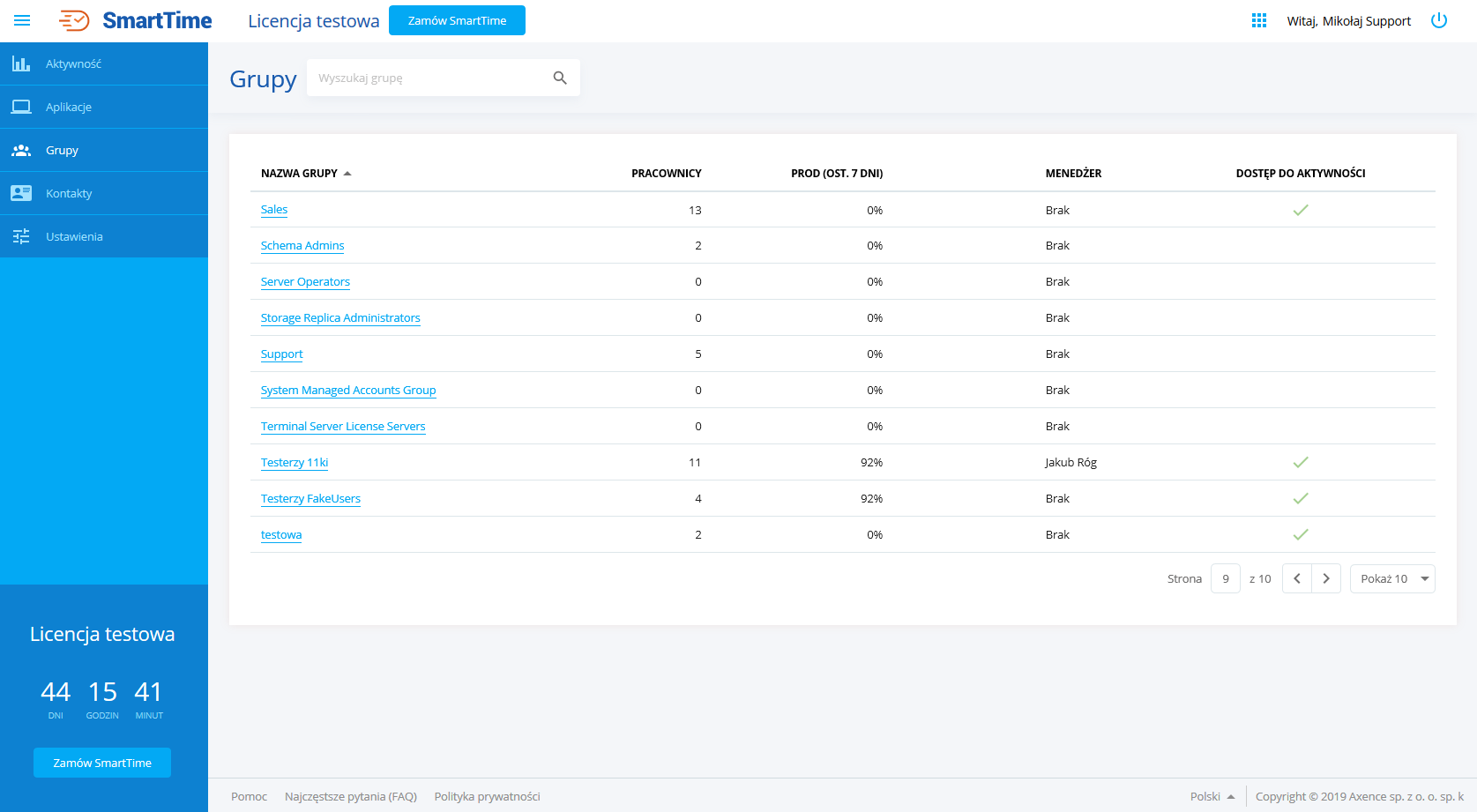This screenshot has height=812, width=1477.
Task: Toggle activity access checkmark for Testerzy 11ki
Action: (x=1300, y=462)
